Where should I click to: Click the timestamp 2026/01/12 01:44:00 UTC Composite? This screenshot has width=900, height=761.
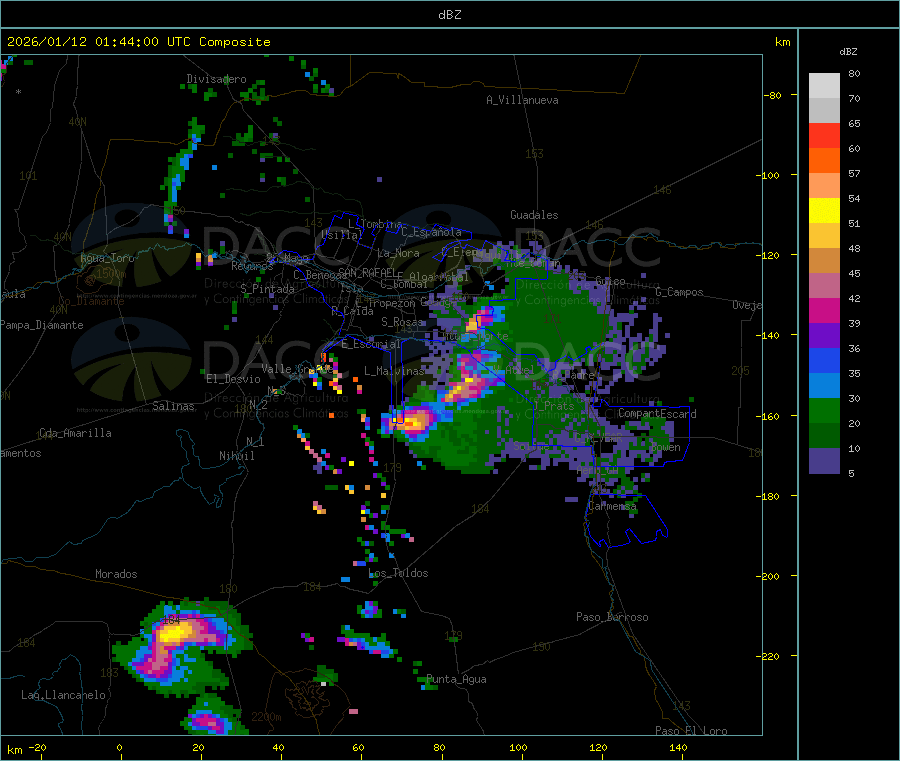point(138,42)
